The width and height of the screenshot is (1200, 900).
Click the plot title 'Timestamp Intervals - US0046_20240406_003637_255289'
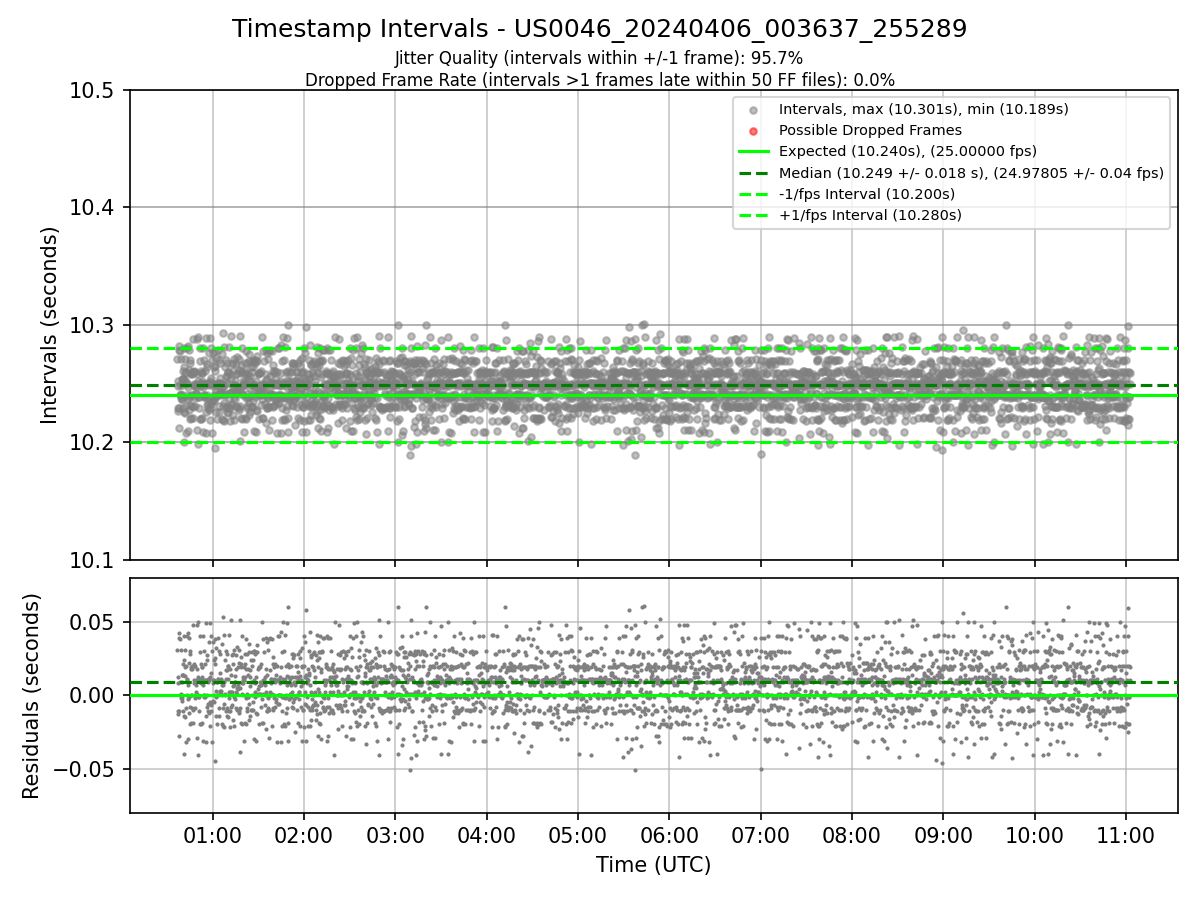point(599,29)
